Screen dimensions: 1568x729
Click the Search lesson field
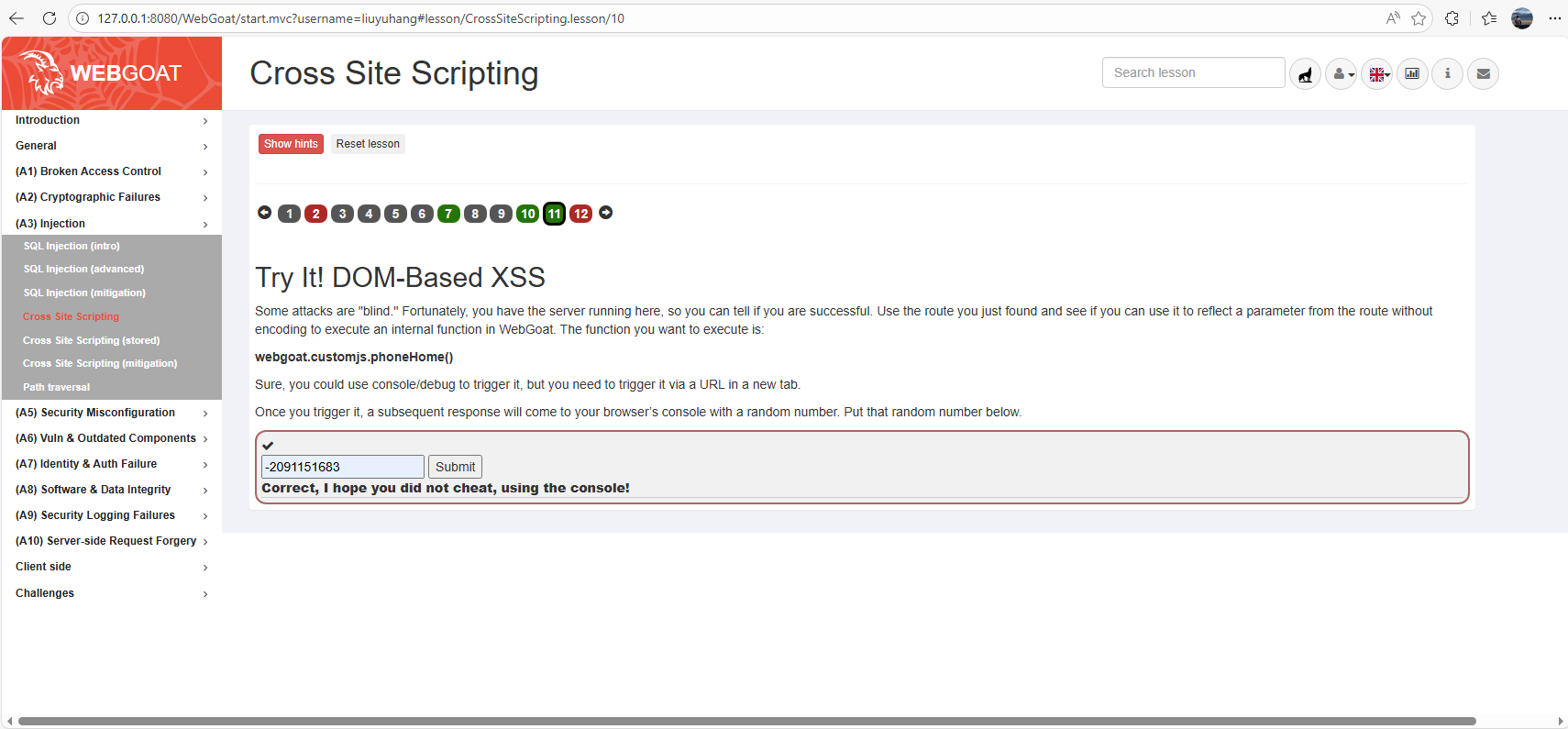coord(1193,72)
